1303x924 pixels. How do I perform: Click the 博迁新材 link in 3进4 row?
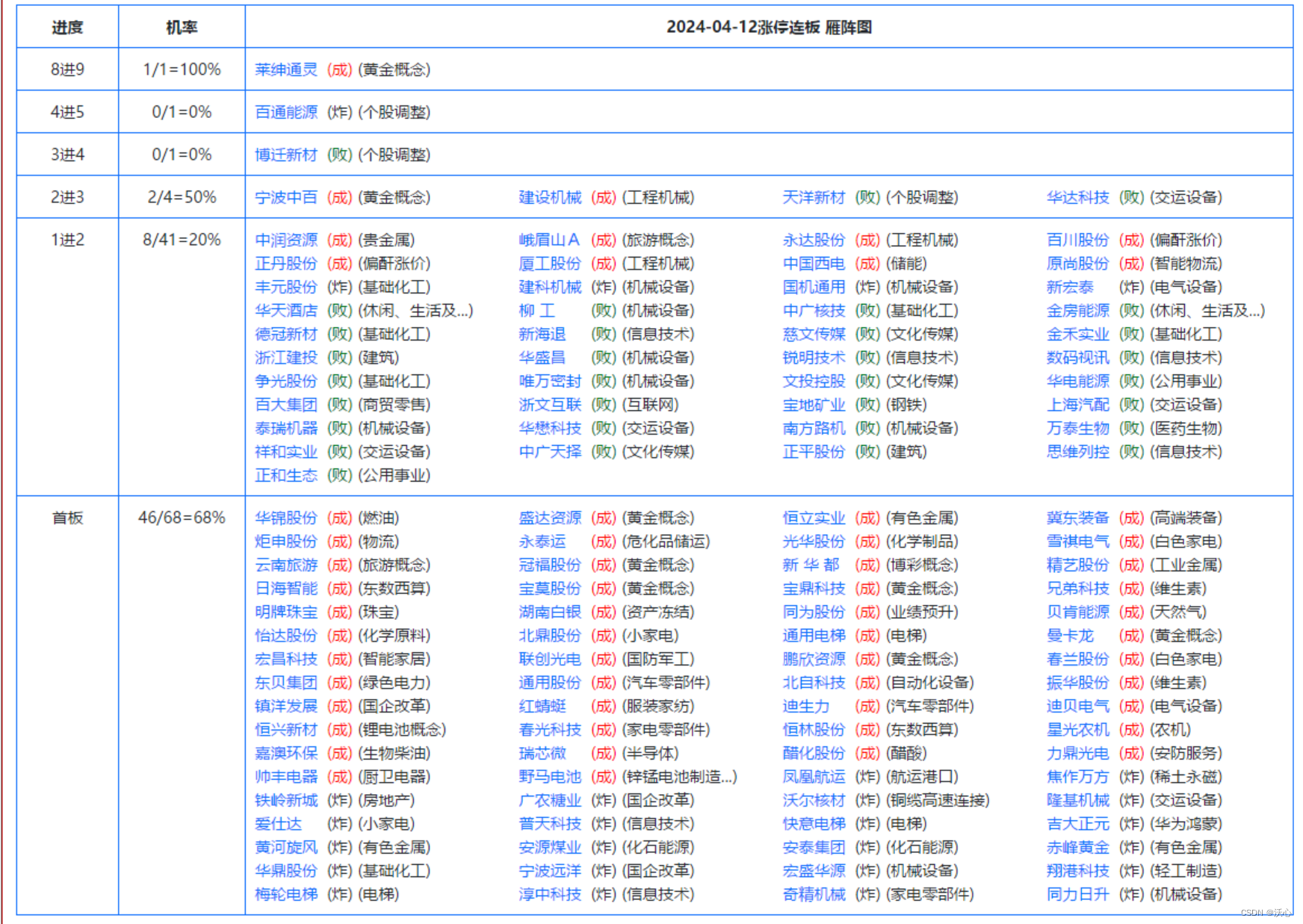tap(286, 155)
